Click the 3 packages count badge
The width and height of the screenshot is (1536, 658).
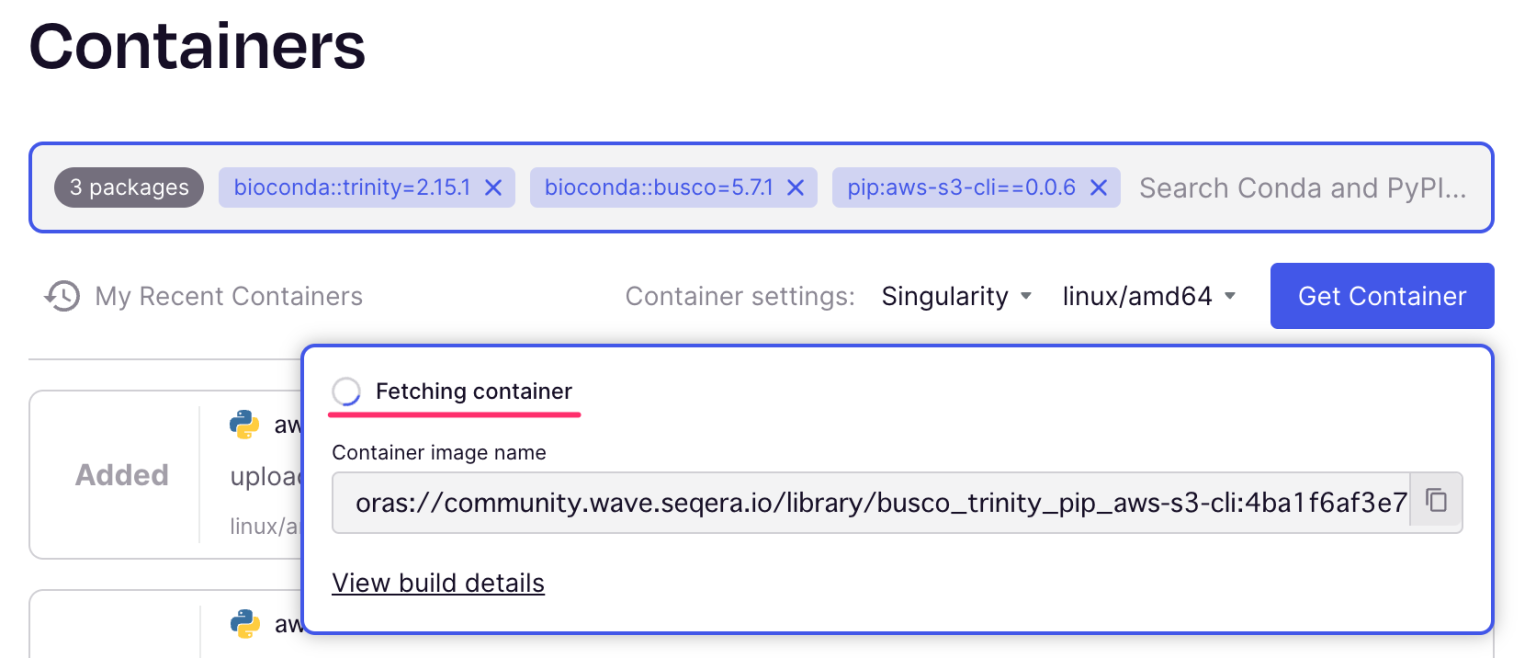click(128, 187)
